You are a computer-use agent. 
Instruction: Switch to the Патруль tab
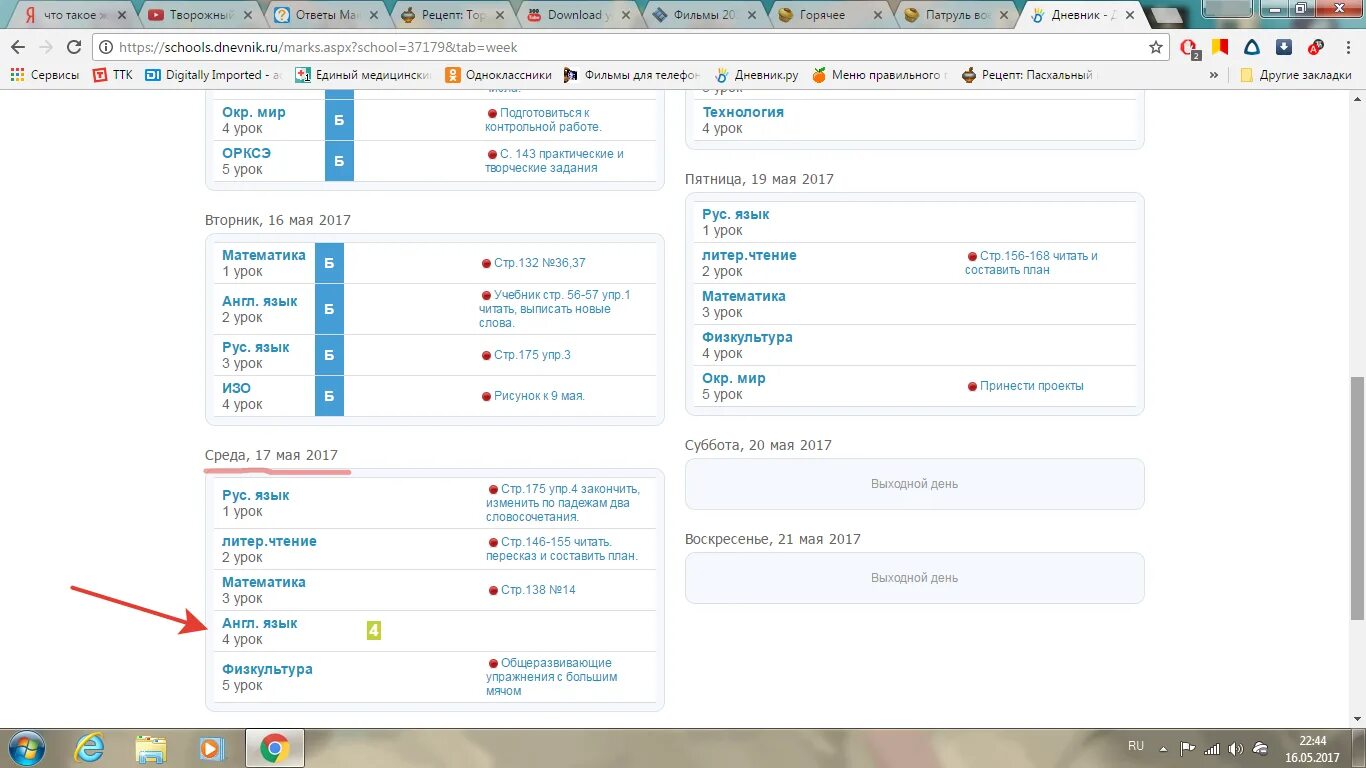pos(954,15)
